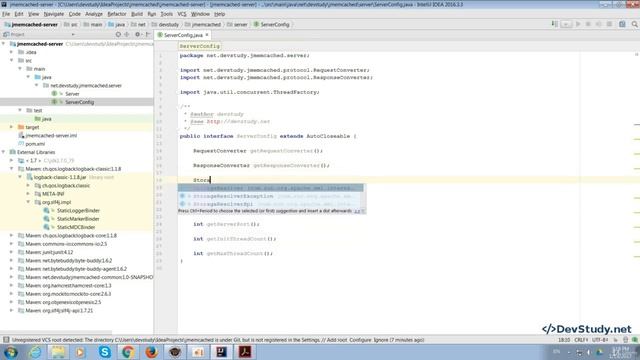
Task: Click the server breadcrumb in navigation bar
Action: (237, 24)
